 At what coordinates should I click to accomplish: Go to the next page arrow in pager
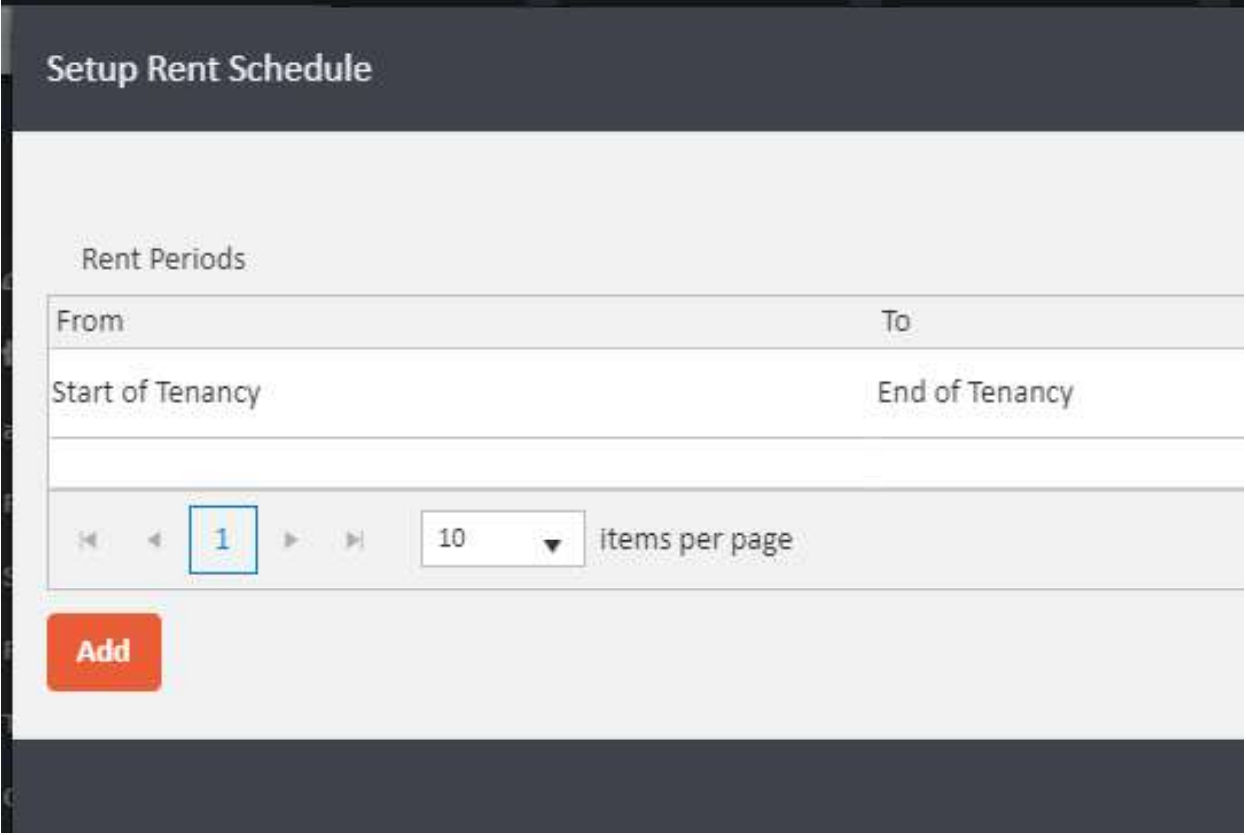(x=291, y=540)
